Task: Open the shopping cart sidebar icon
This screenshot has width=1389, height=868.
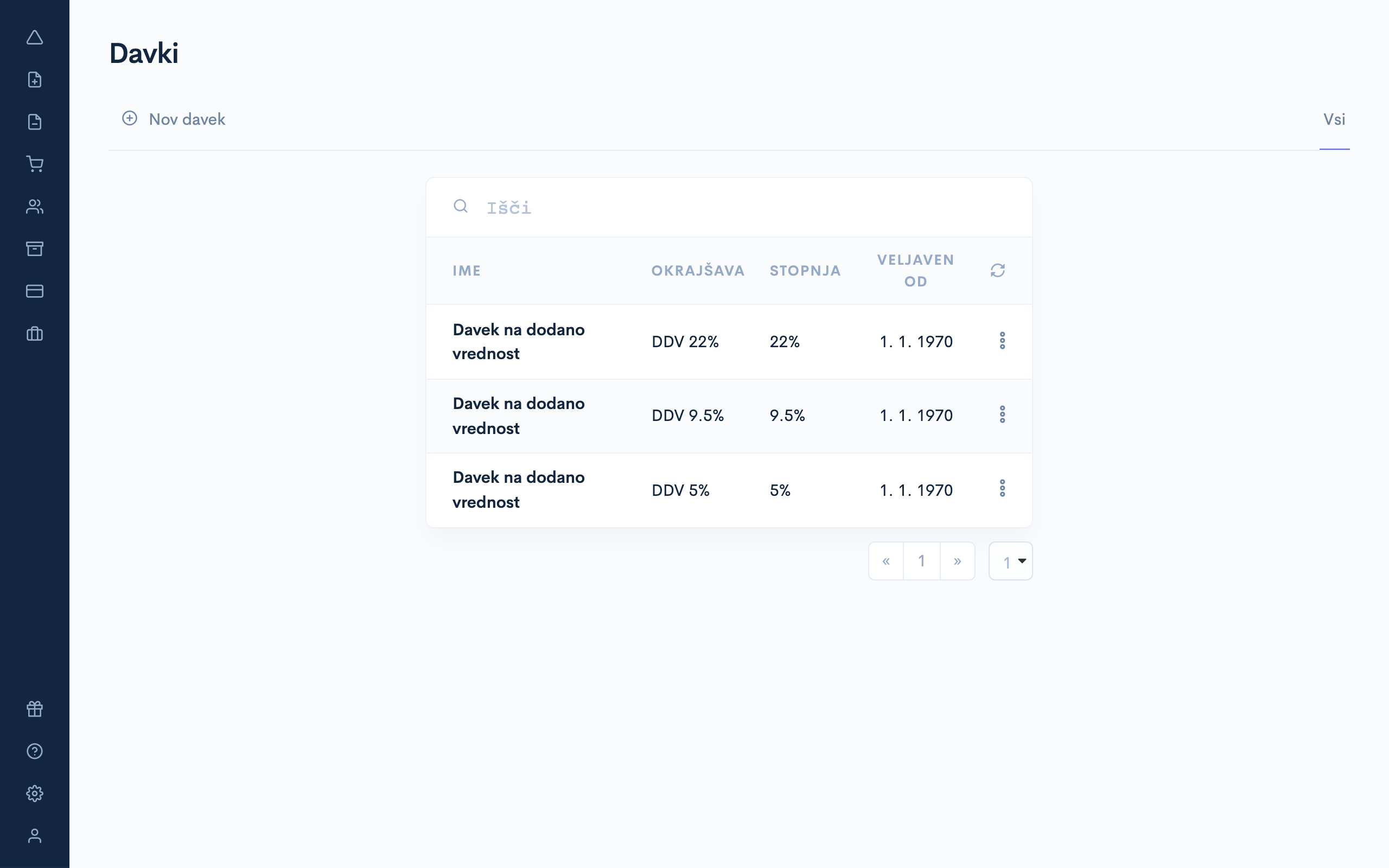Action: tap(34, 164)
